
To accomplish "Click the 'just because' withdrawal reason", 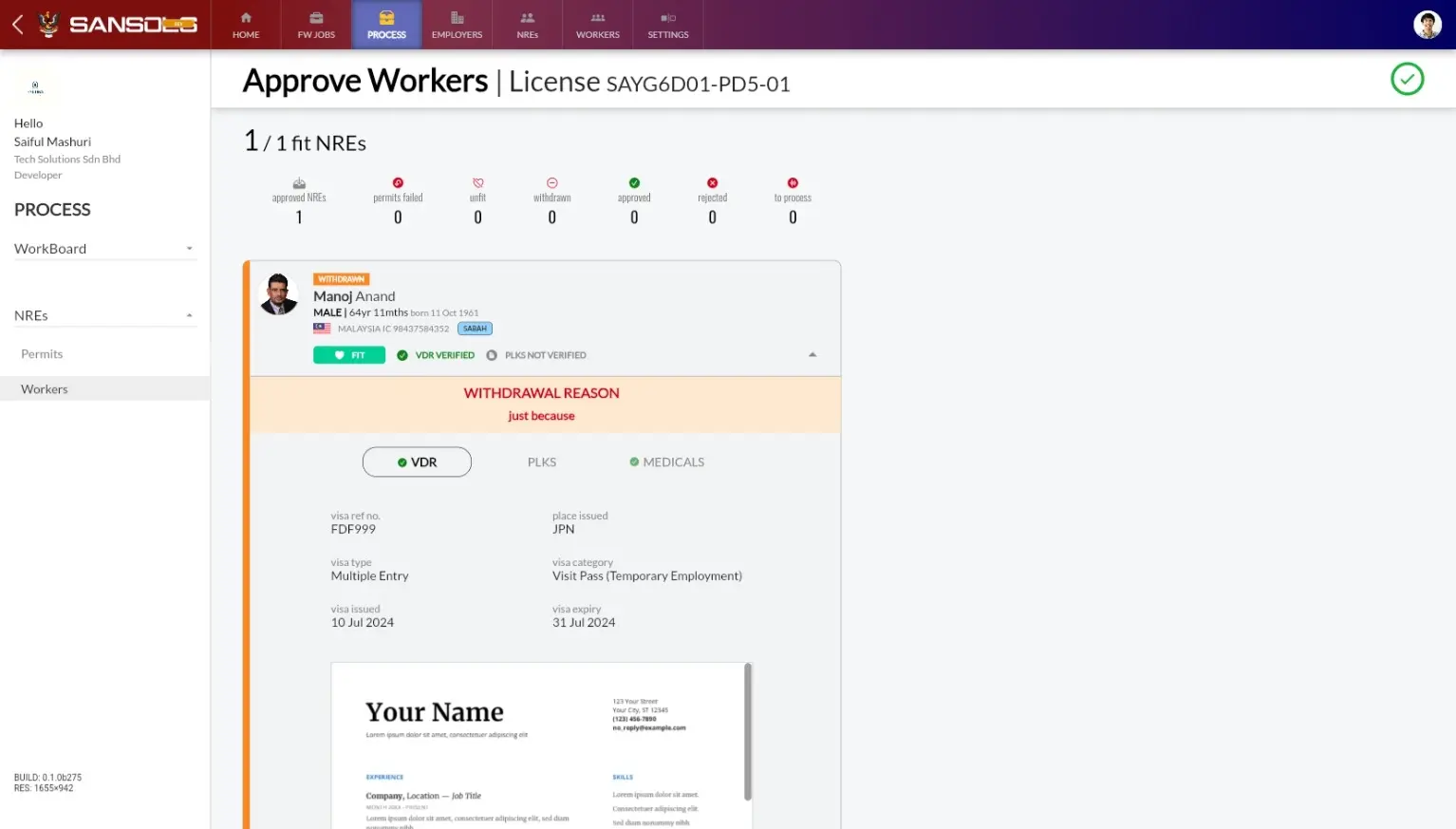I will (541, 416).
